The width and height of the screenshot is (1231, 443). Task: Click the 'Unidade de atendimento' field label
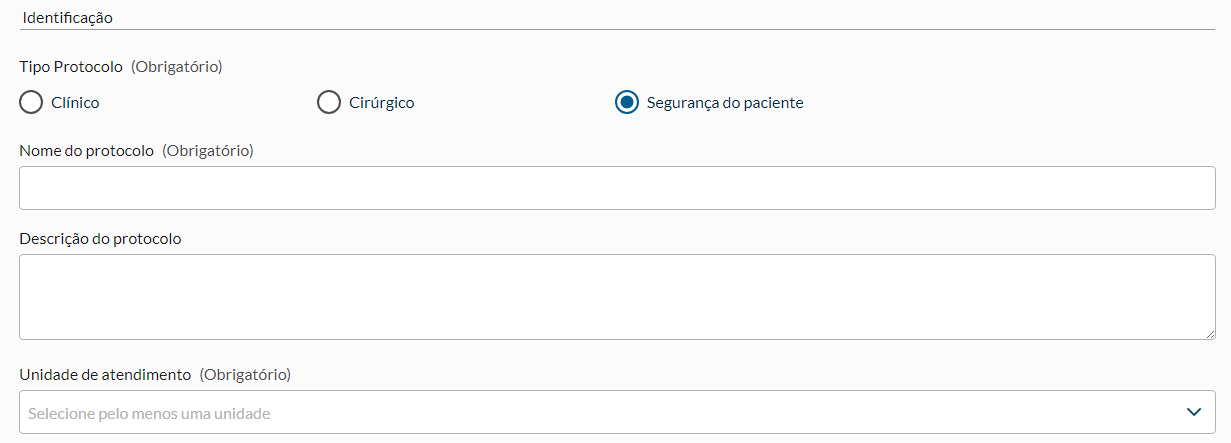click(x=105, y=374)
